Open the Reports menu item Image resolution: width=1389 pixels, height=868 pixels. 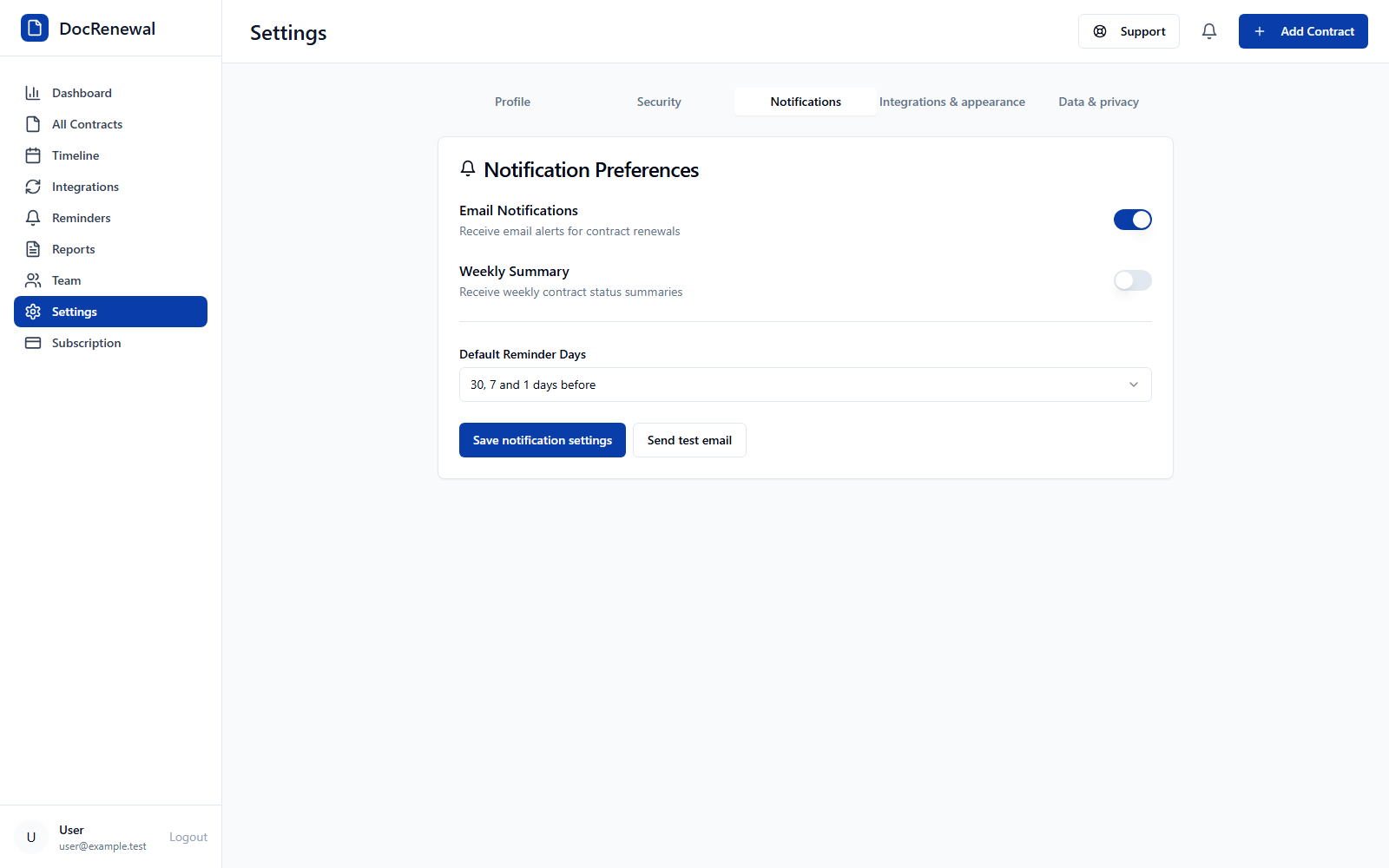pos(110,249)
